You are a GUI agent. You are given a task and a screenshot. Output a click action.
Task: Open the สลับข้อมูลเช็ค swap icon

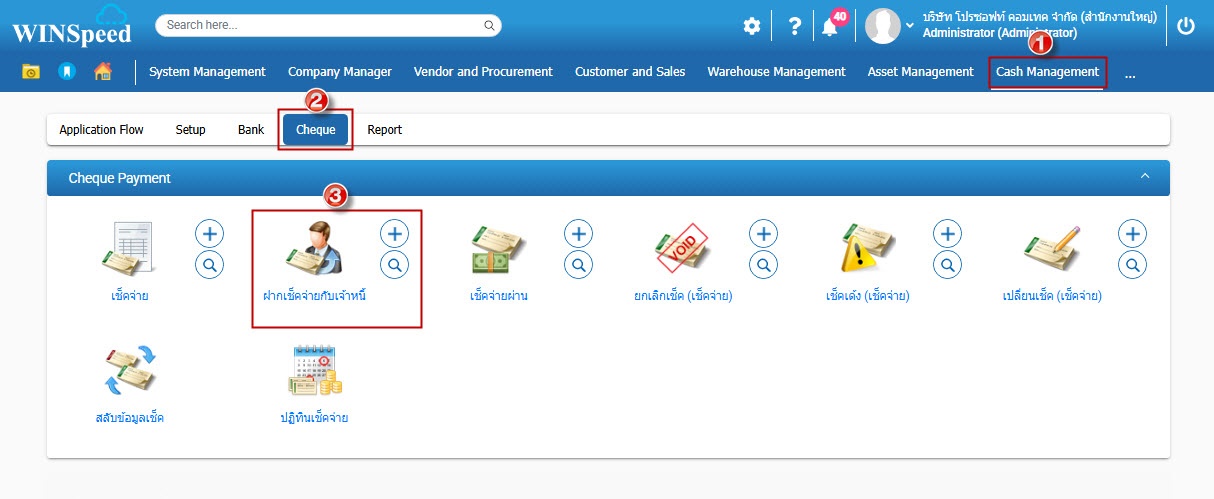click(x=129, y=371)
